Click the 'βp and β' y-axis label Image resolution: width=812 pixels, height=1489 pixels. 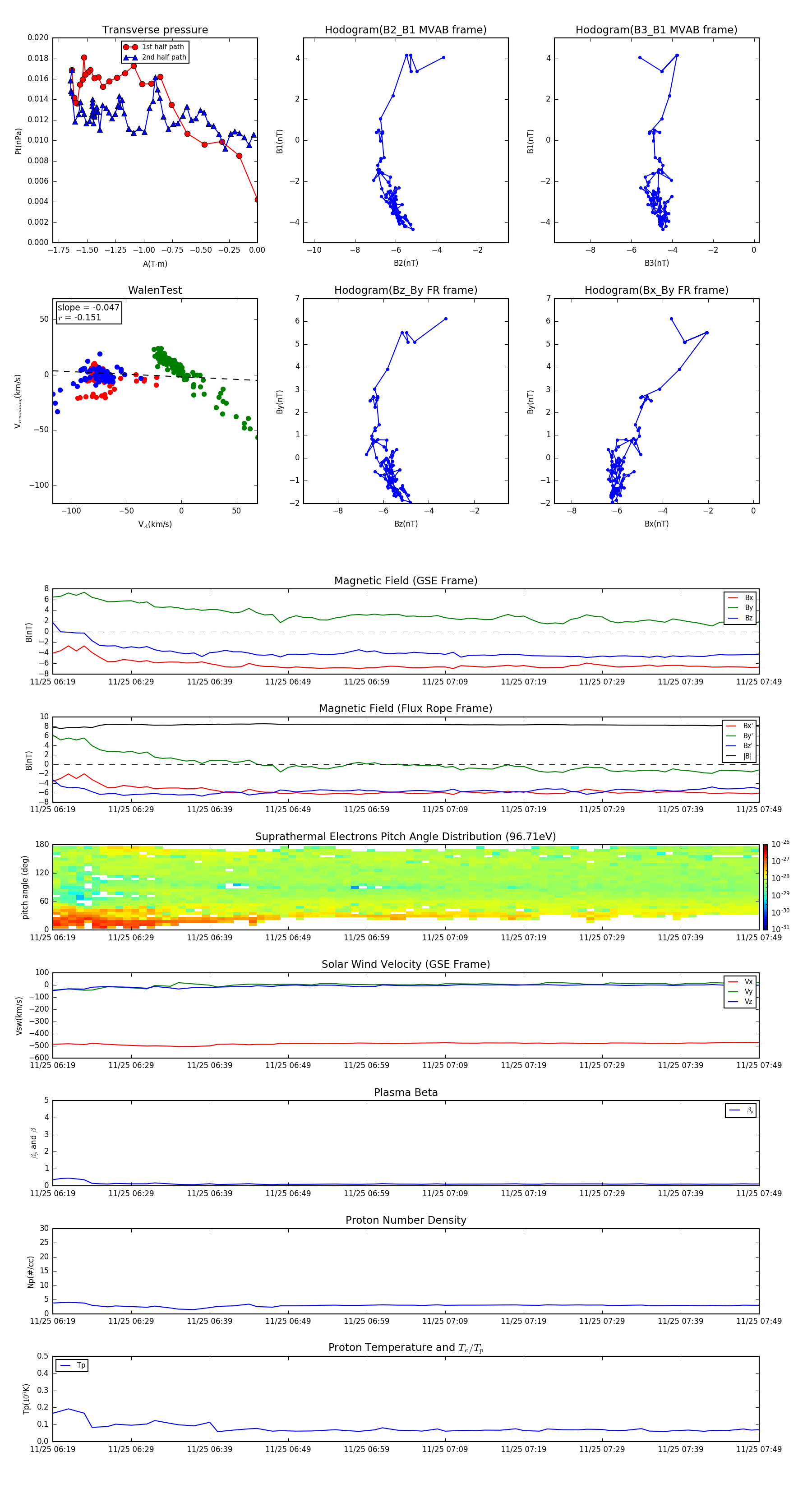coord(33,1143)
